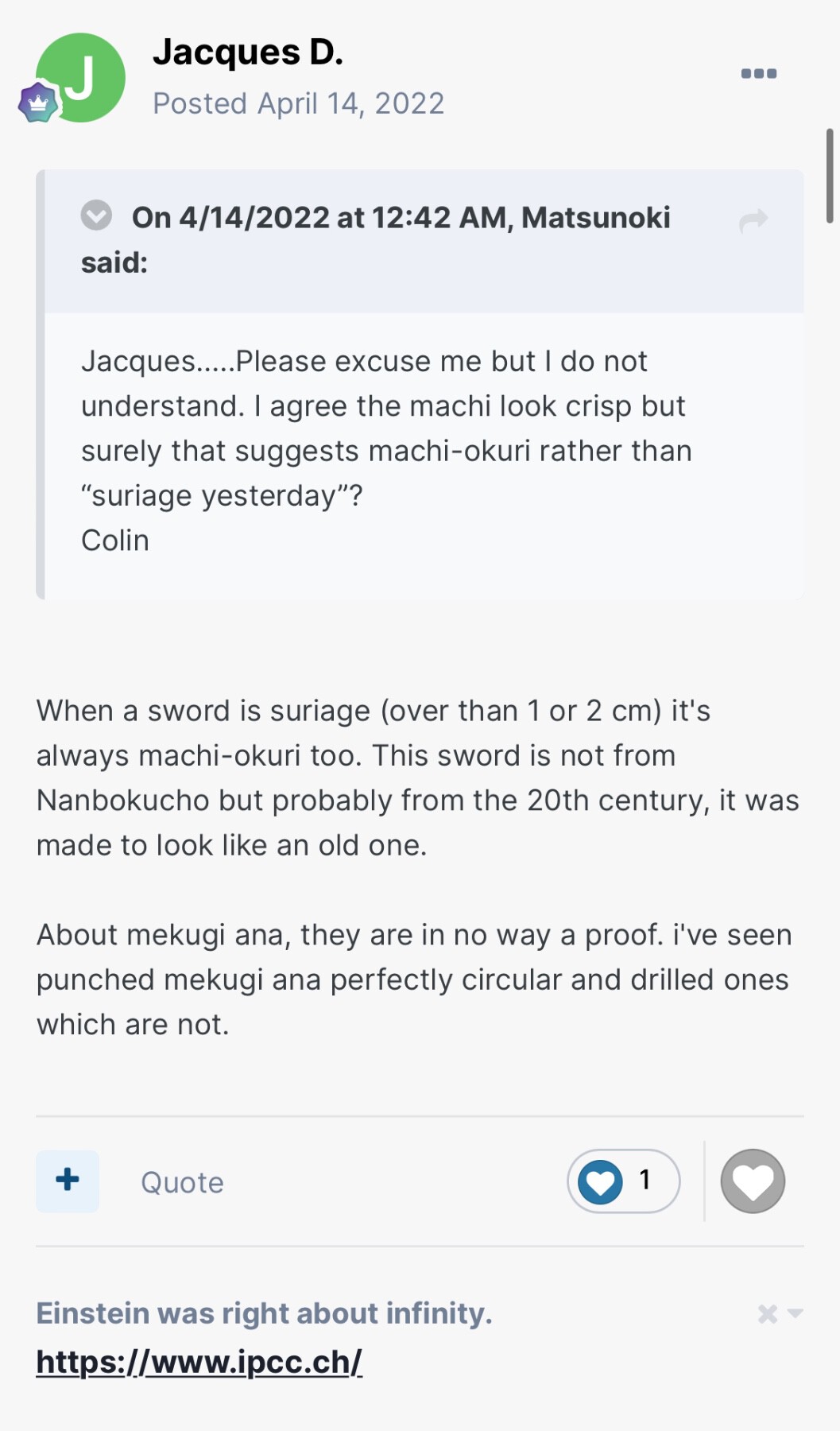Click the Einstein was right about infinity signature
The height and width of the screenshot is (1431, 840).
click(264, 1313)
